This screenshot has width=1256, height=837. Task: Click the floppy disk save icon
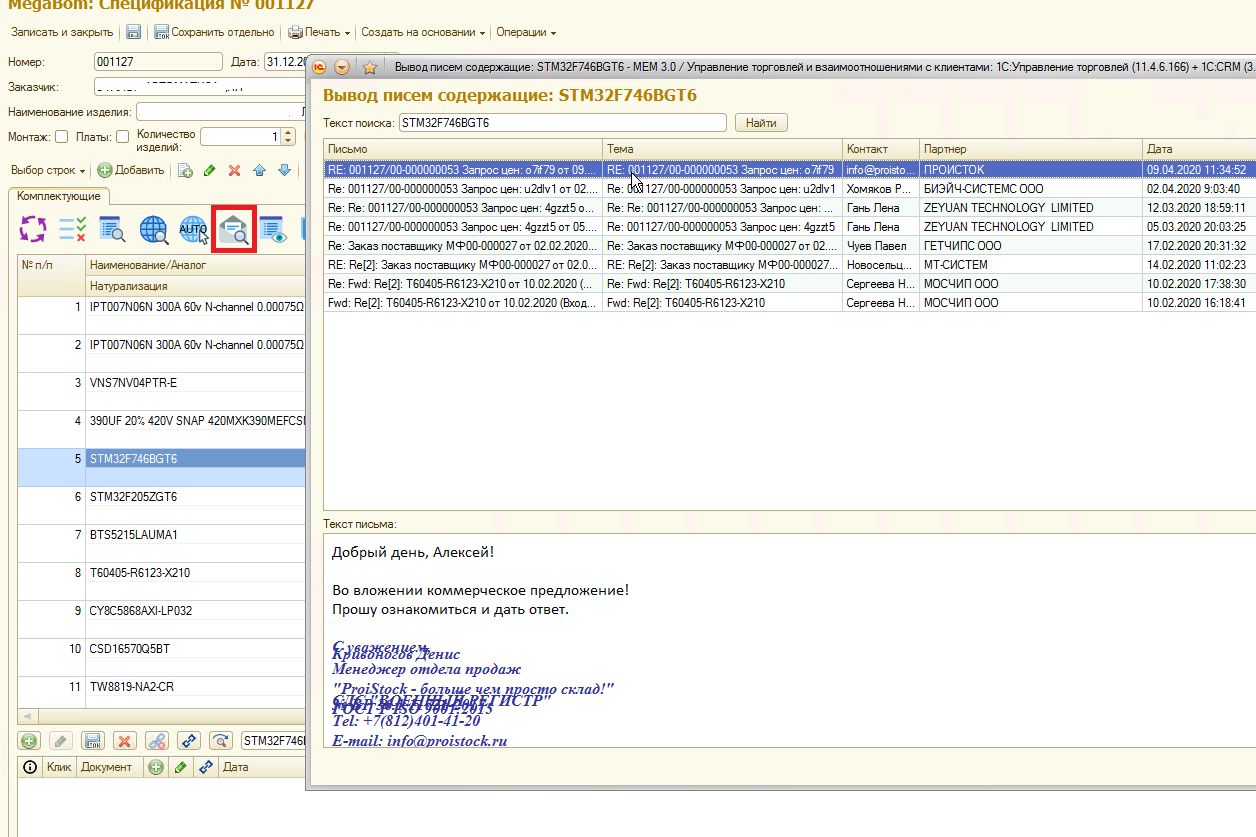click(x=133, y=32)
